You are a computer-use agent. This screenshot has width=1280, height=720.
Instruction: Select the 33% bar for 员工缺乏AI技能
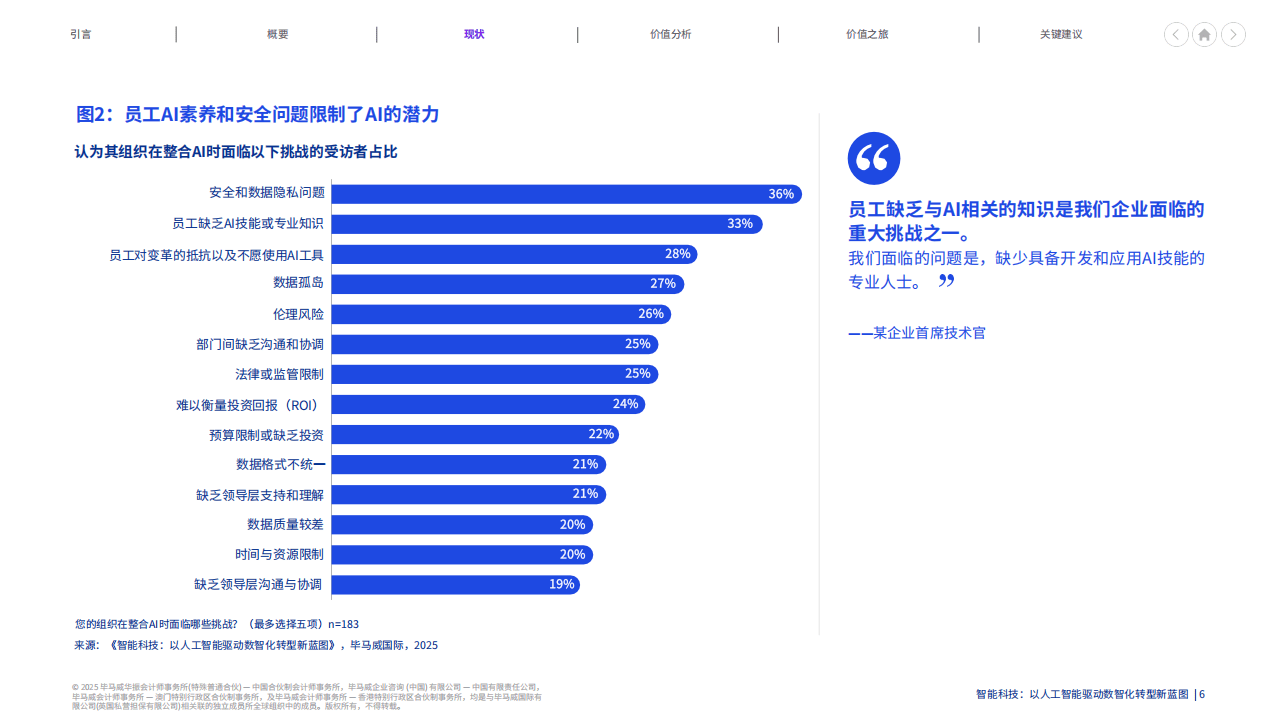(x=546, y=224)
